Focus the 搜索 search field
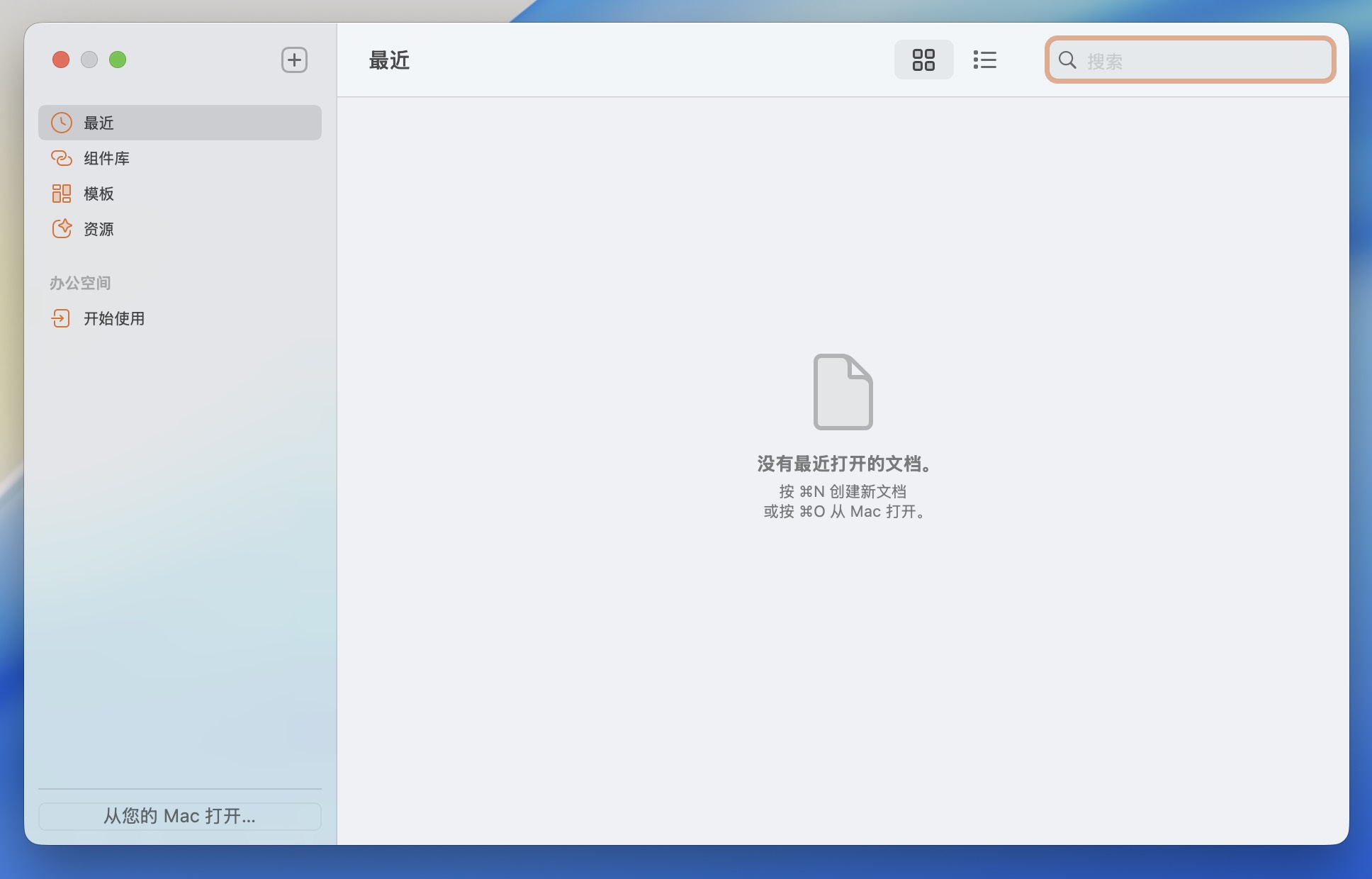 [x=1205, y=61]
